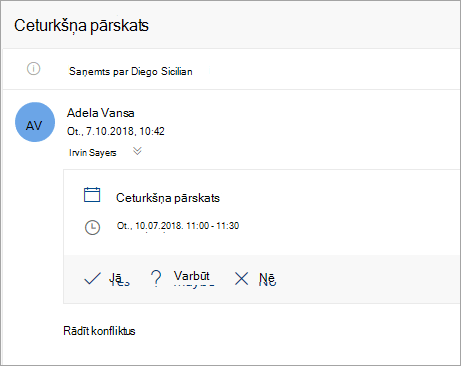Click recipient 'Irvin Sayers'
Image resolution: width=461 pixels, height=366 pixels.
click(93, 153)
